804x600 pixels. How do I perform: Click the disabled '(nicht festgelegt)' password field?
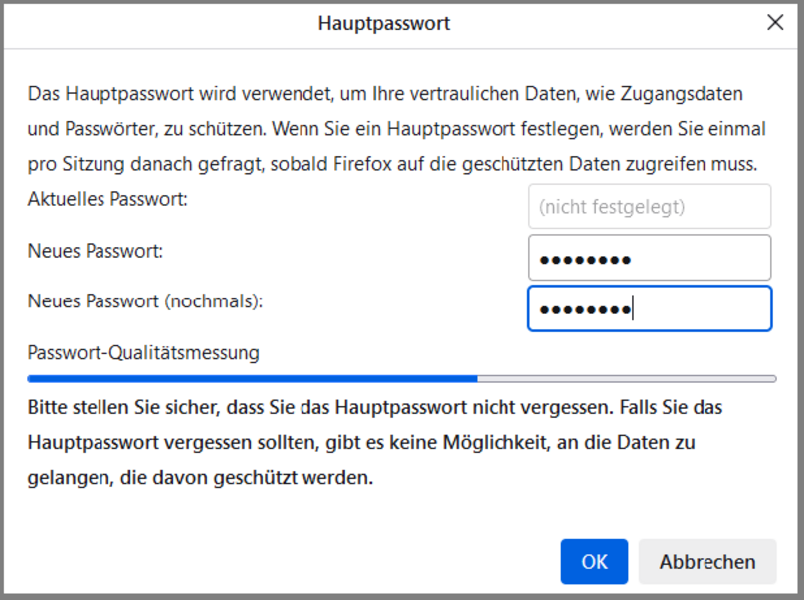tap(649, 207)
